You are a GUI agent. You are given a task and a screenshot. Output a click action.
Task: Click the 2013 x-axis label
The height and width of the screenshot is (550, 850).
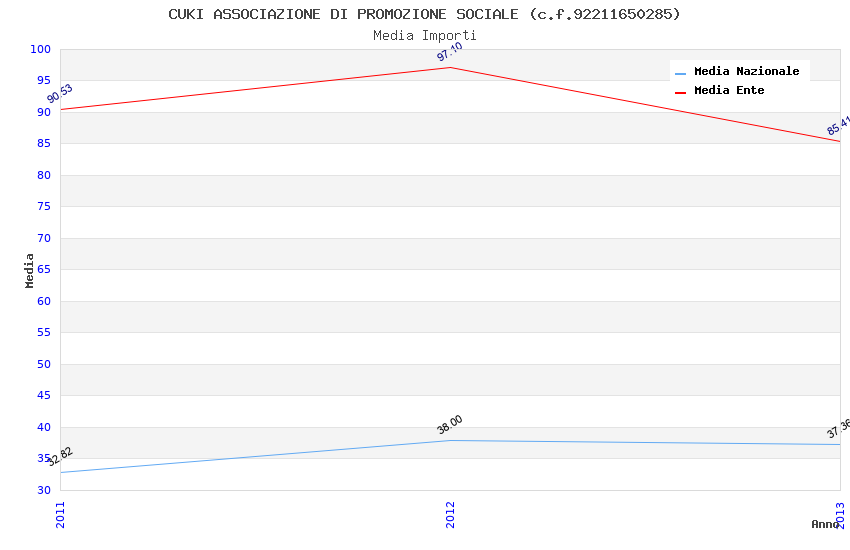tap(840, 515)
